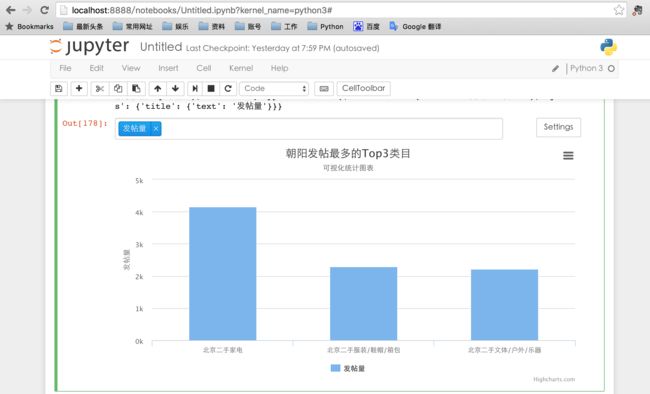Click the Python 3 kernel status circle
The height and width of the screenshot is (394, 650).
(611, 68)
